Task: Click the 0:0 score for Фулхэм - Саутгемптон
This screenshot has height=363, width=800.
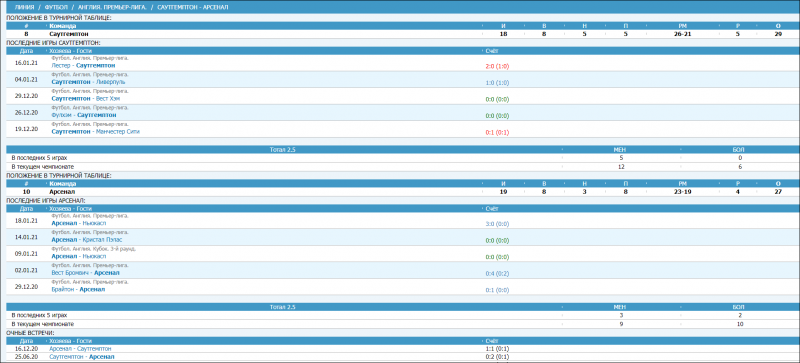Action: coord(497,116)
